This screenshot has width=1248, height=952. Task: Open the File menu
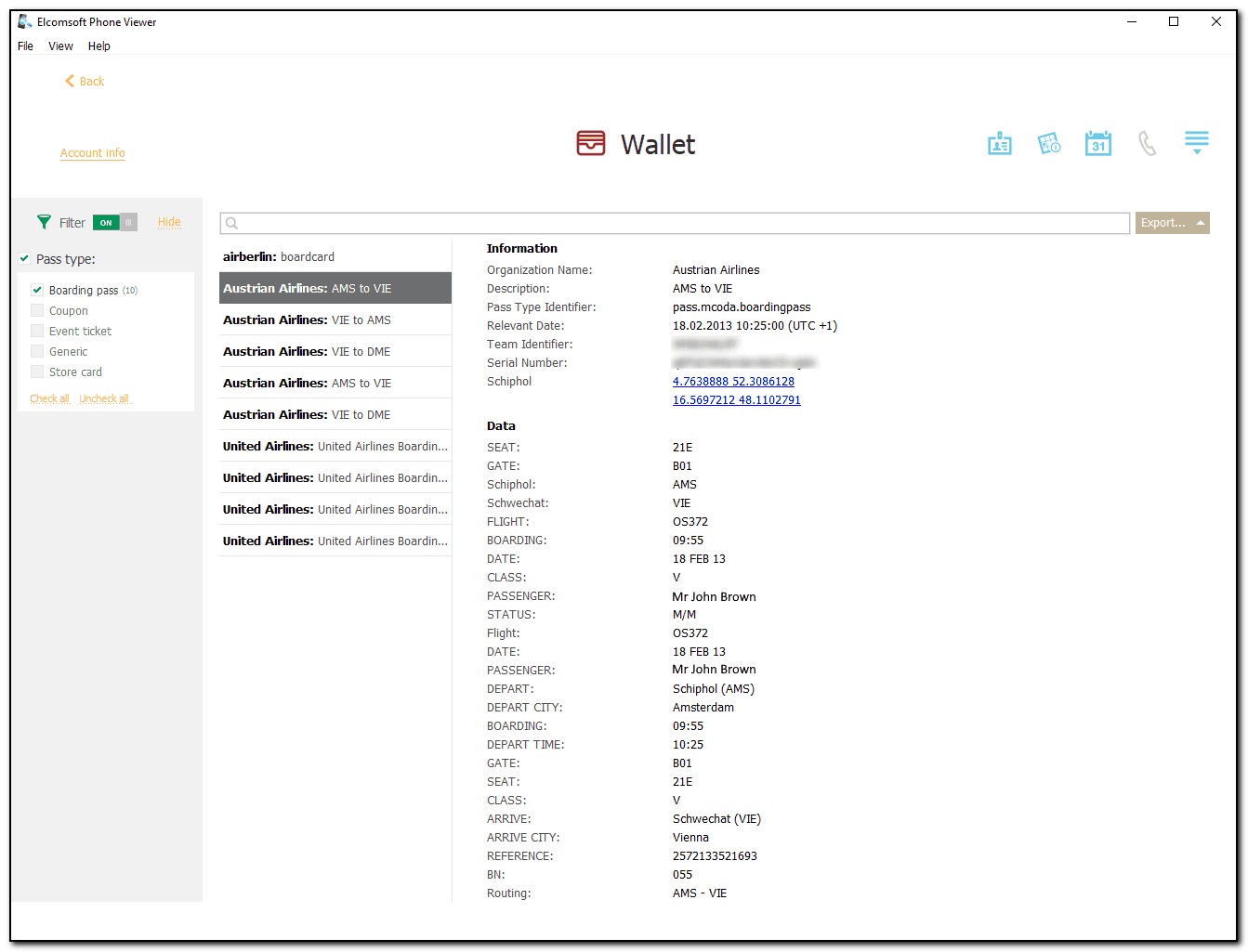pyautogui.click(x=25, y=46)
